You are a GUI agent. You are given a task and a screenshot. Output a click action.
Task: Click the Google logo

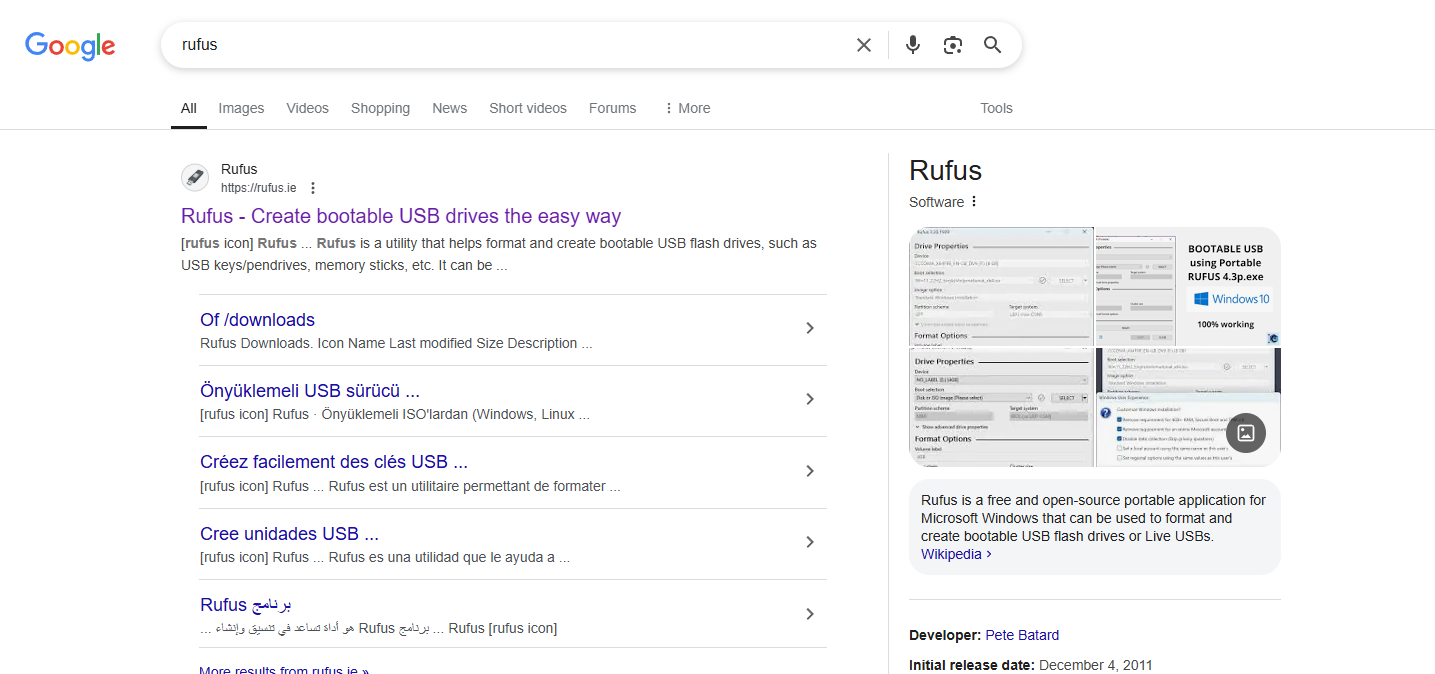coord(70,46)
